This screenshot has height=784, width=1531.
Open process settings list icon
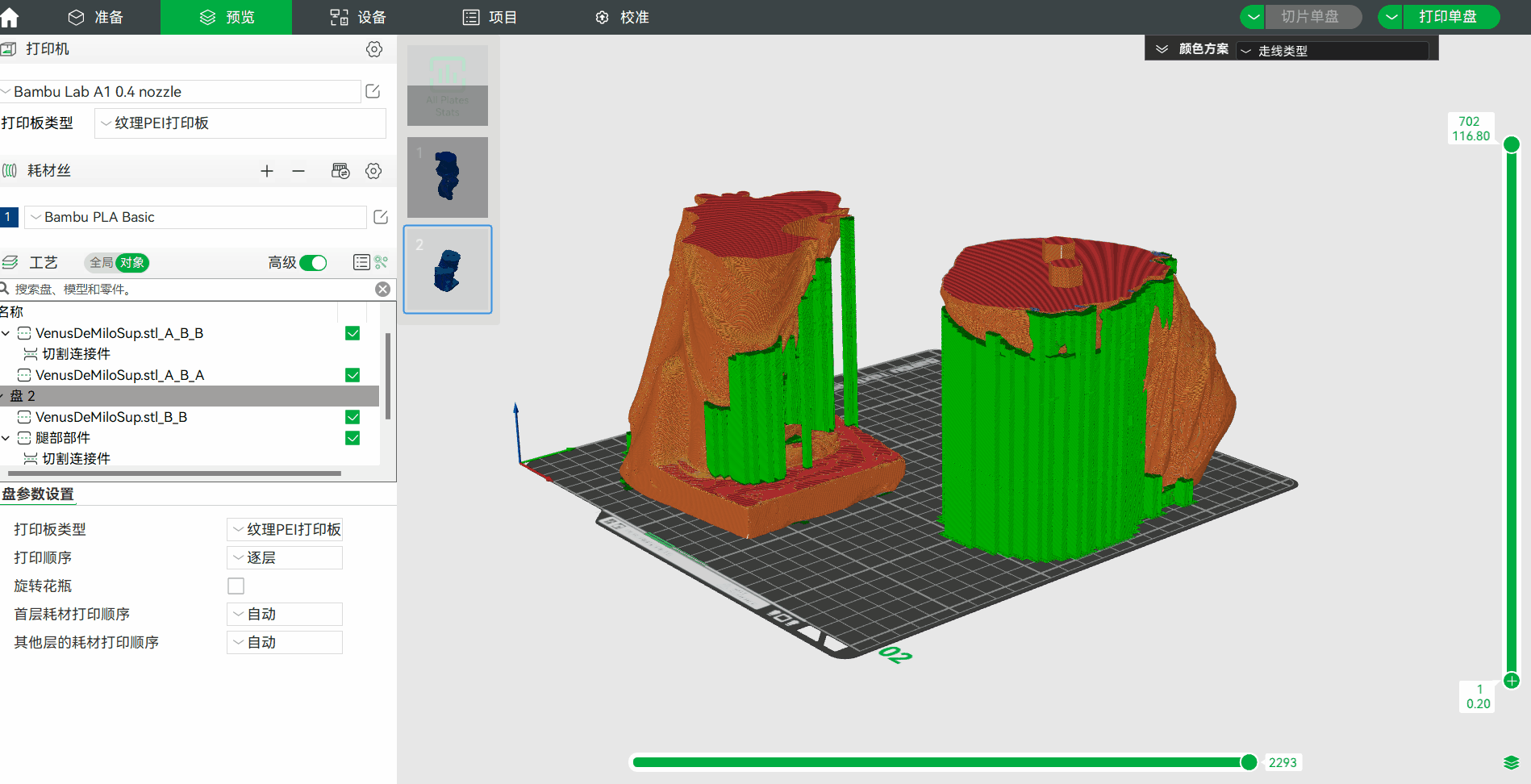361,262
